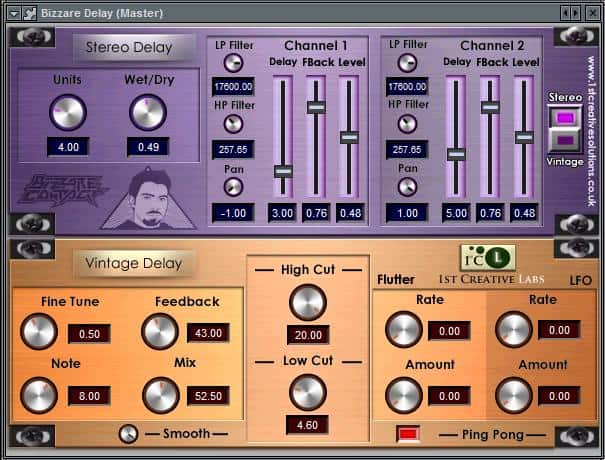Click the Flutter Amount knob
The width and height of the screenshot is (605, 460).
coord(404,396)
